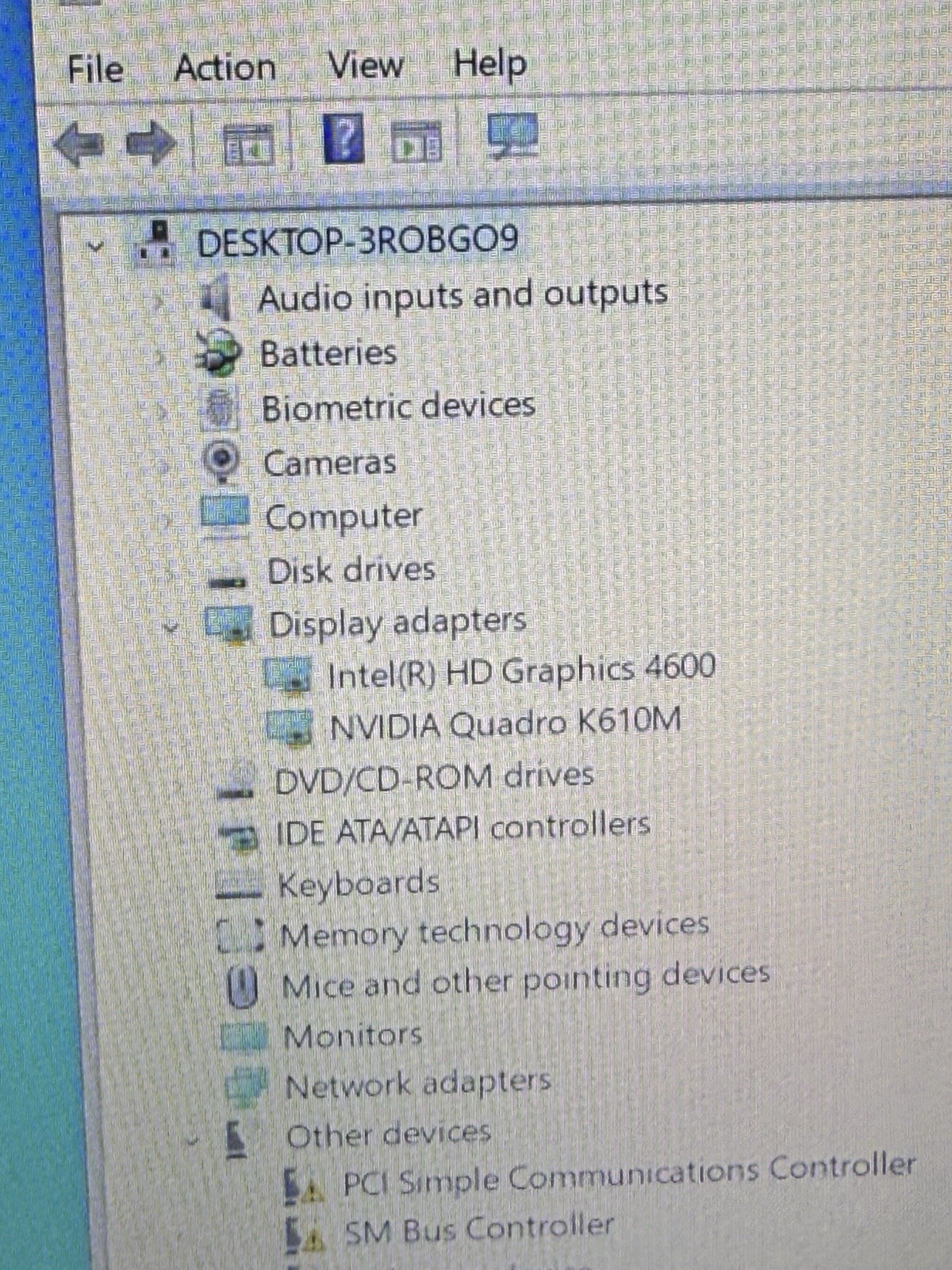
Task: Click the Display adapters category icon
Action: click(228, 624)
